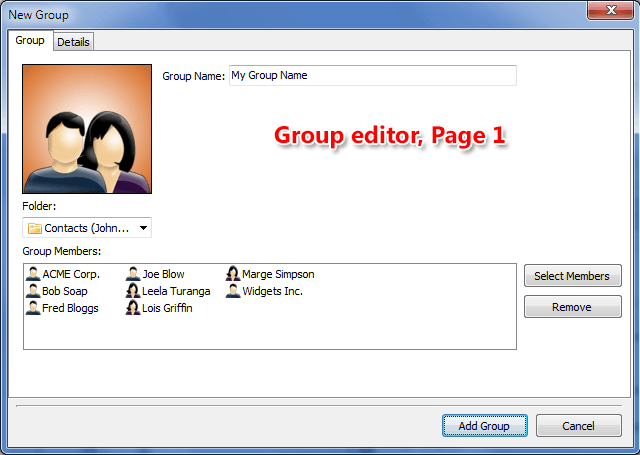Click the Bob Soap contact icon
Image resolution: width=640 pixels, height=455 pixels.
(x=33, y=291)
